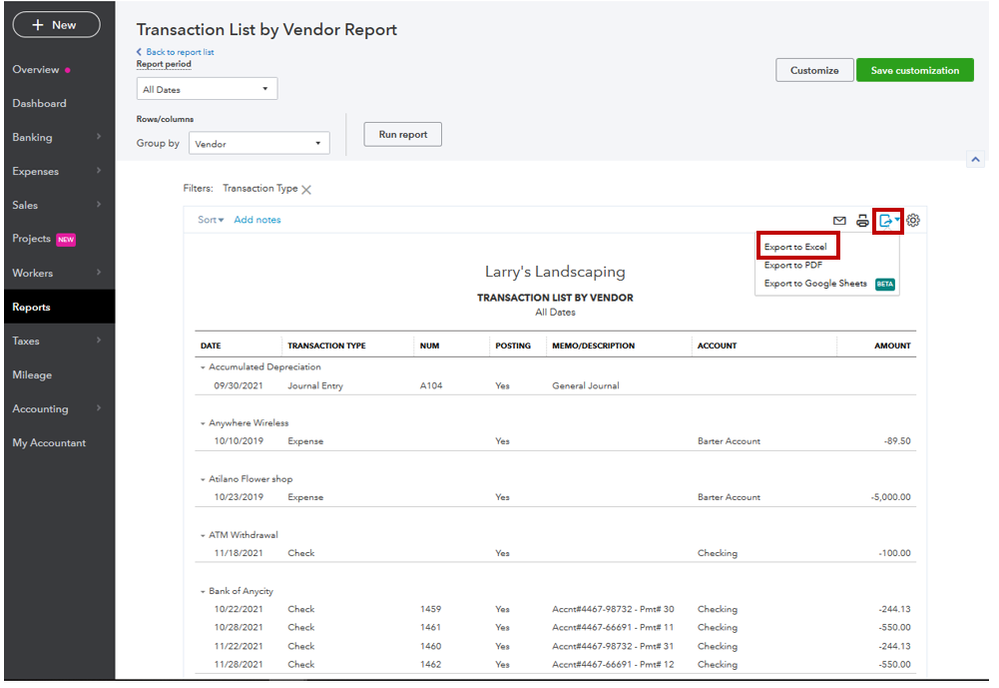Expand the Expenses sidebar submenu
The height and width of the screenshot is (688, 999).
point(99,170)
